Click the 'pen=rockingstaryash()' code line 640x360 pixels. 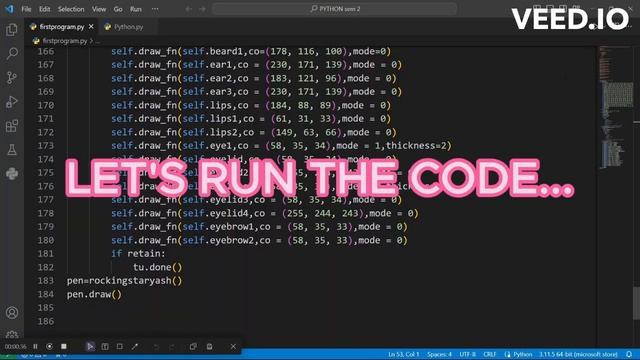tap(124, 280)
